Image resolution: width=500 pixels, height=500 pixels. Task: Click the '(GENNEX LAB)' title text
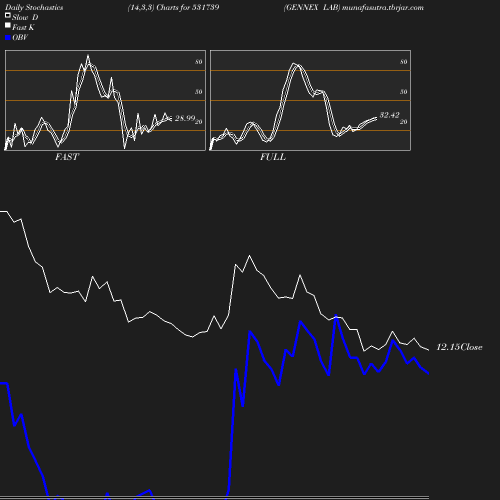(312, 7)
